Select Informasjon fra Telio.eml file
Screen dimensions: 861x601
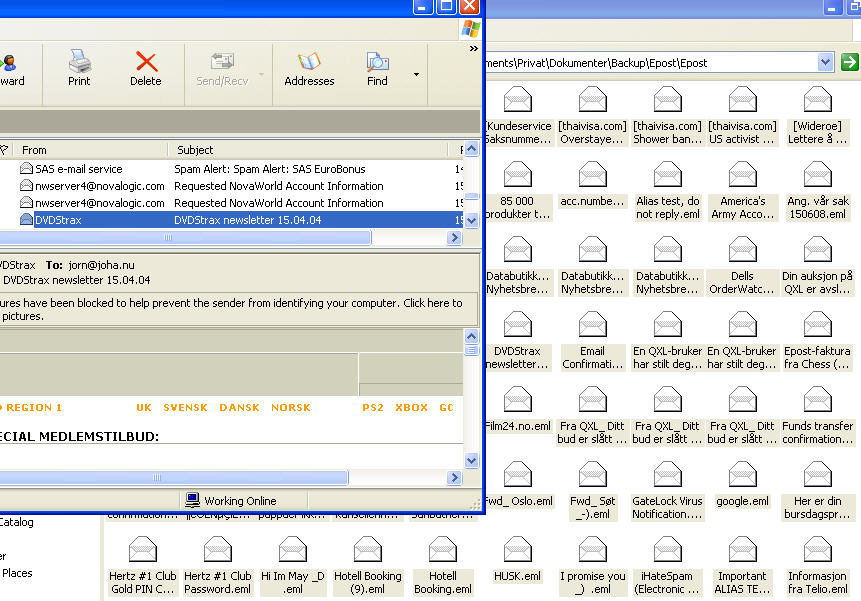pos(818,566)
